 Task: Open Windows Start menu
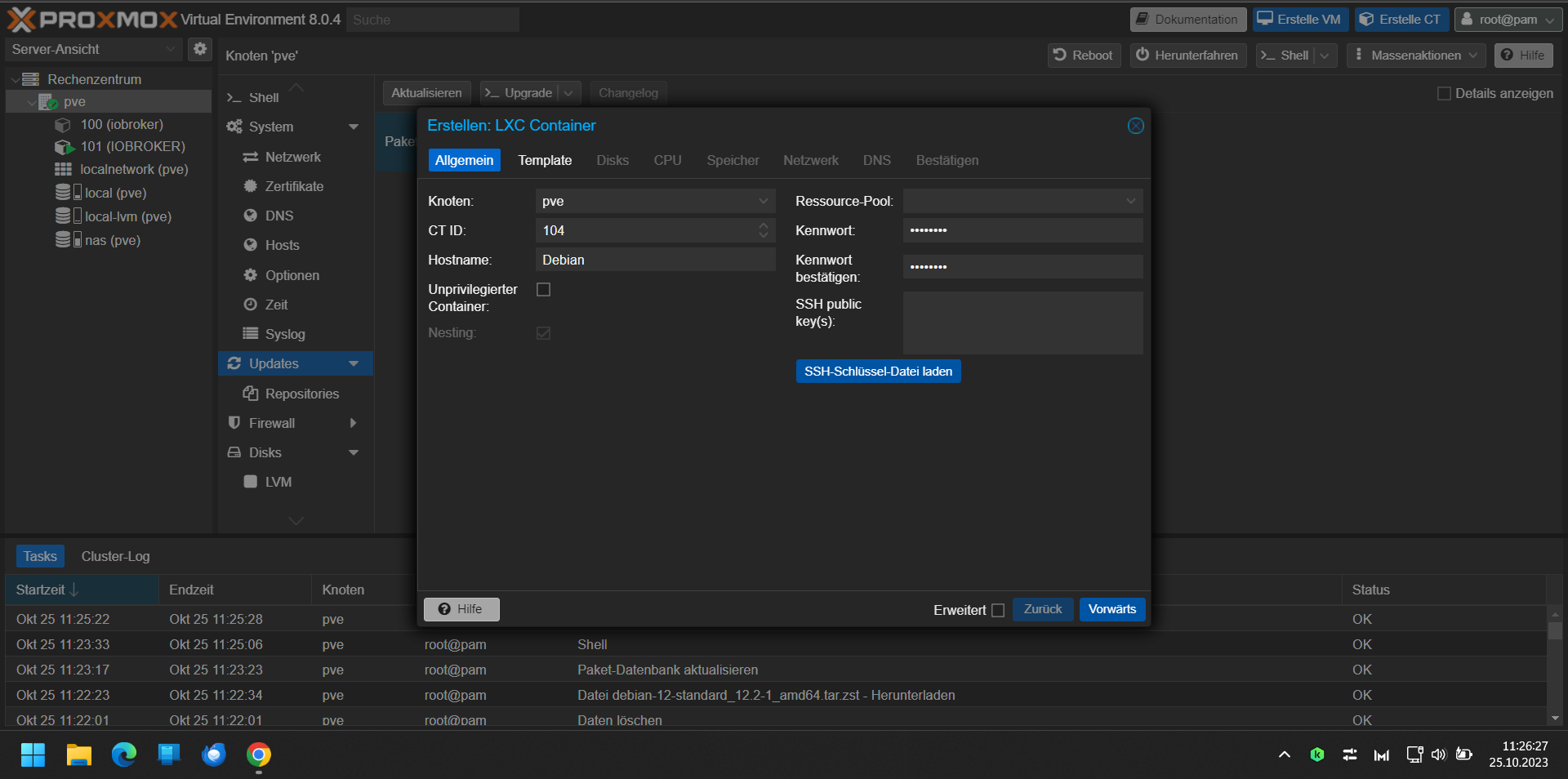33,755
